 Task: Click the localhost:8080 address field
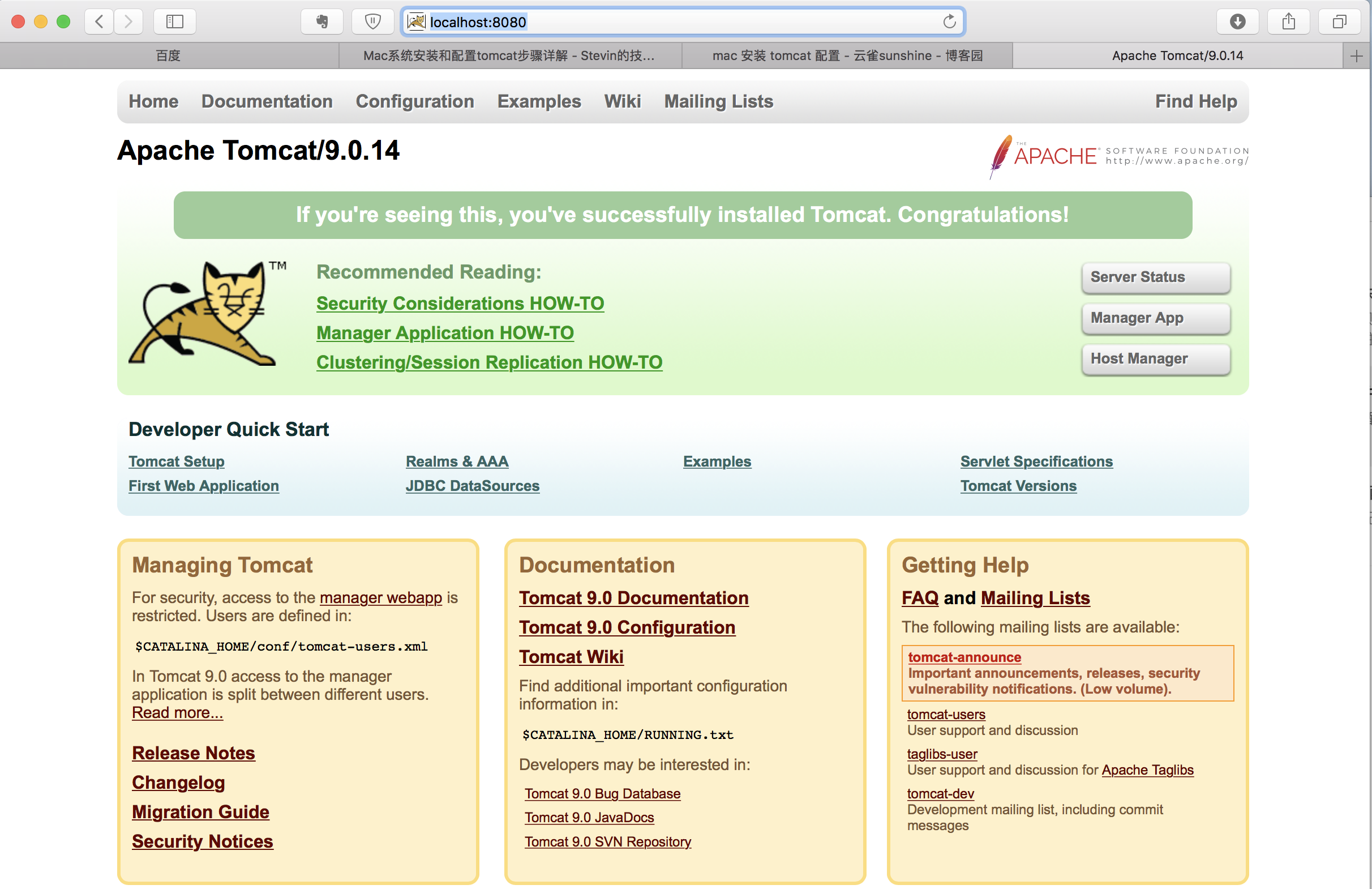[683, 22]
